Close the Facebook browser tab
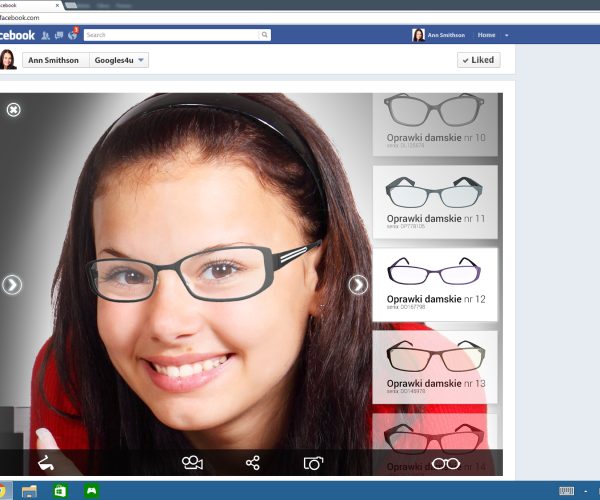The height and width of the screenshot is (500, 600). pos(57,5)
